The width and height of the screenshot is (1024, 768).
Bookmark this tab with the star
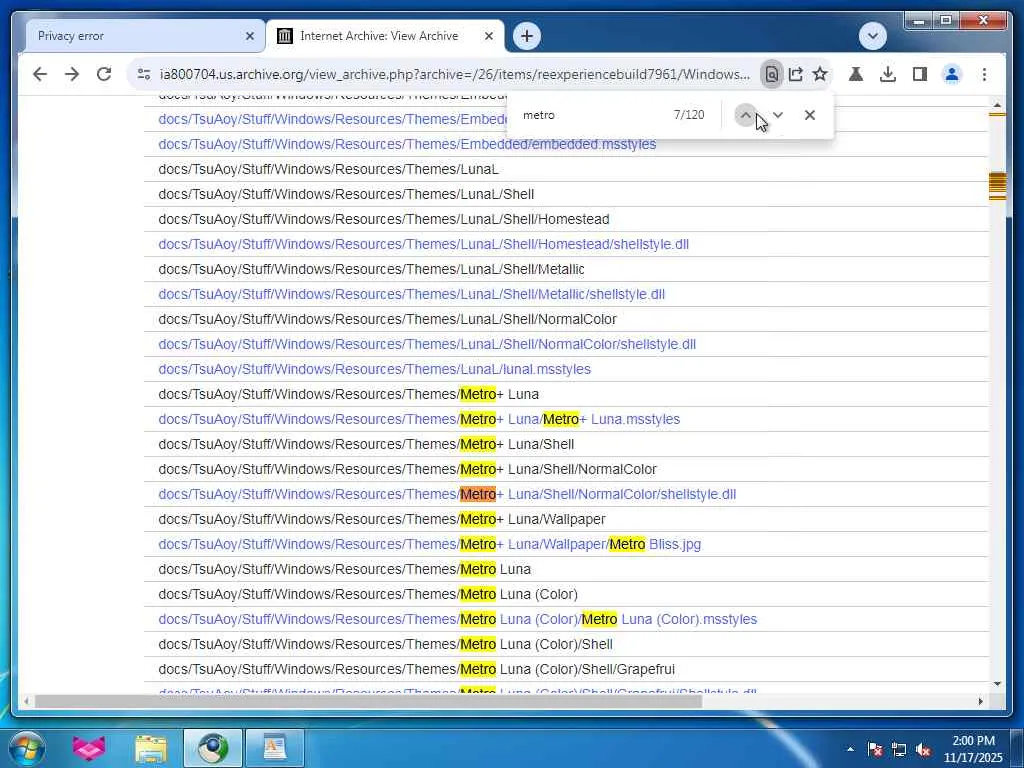click(x=820, y=74)
